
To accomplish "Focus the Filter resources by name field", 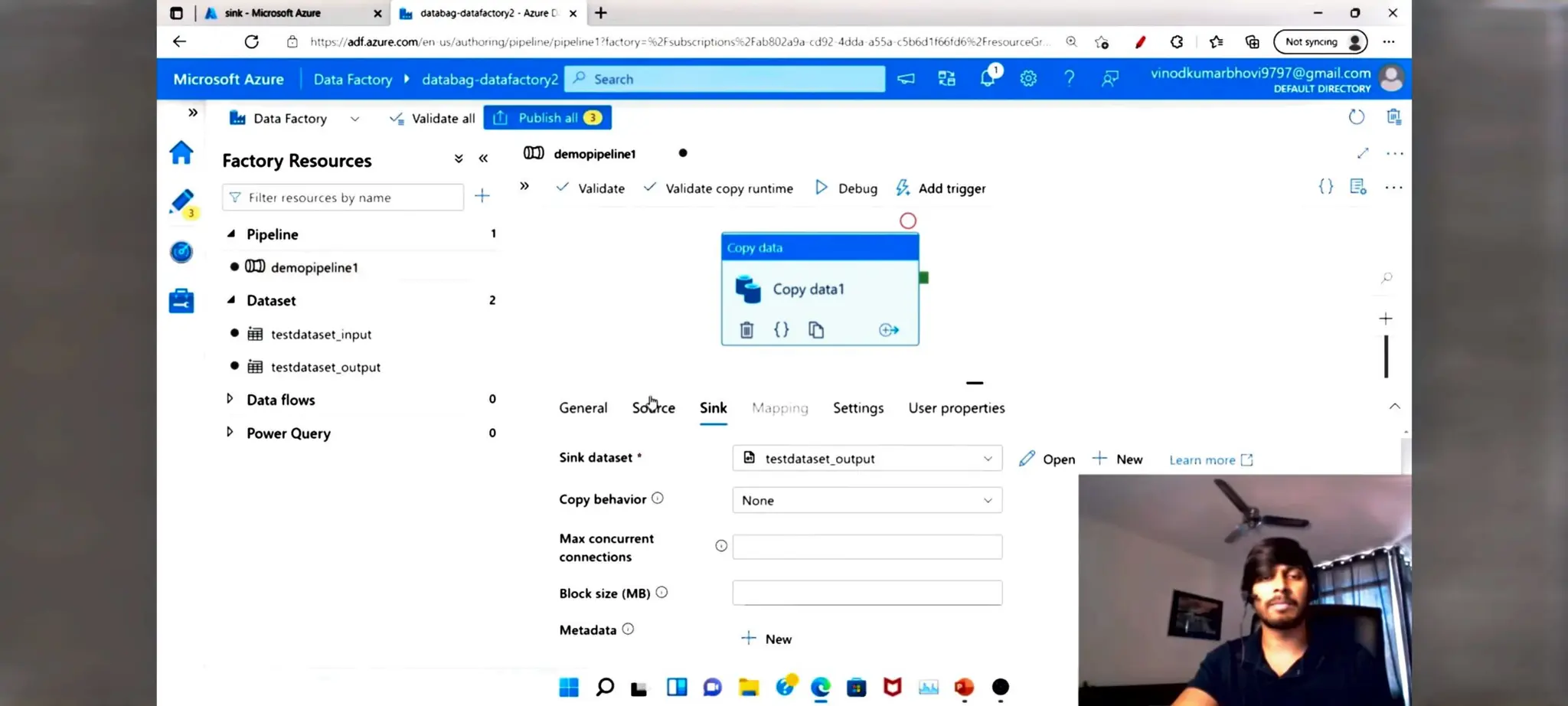I will 343,198.
